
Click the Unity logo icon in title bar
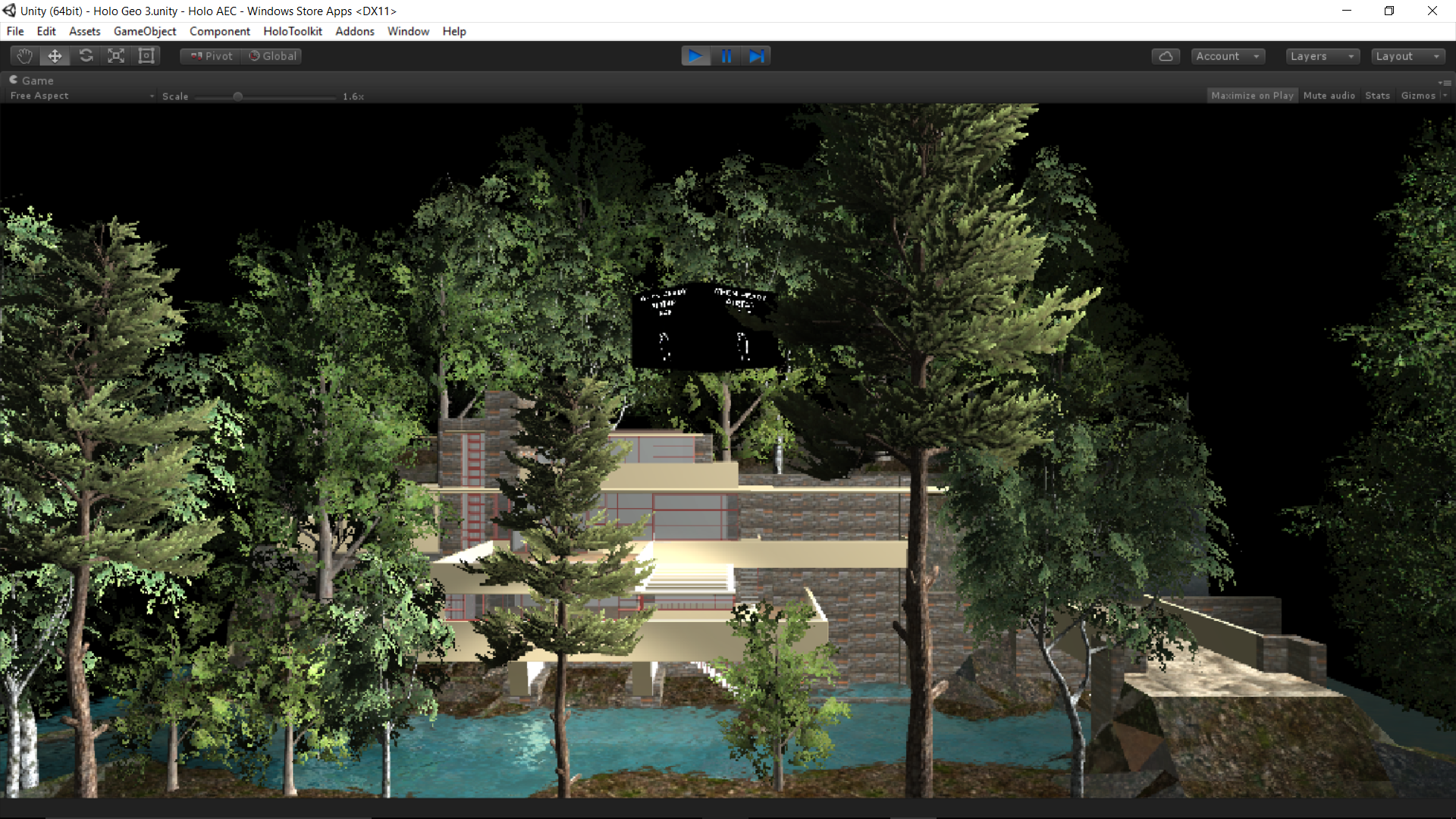click(x=9, y=11)
